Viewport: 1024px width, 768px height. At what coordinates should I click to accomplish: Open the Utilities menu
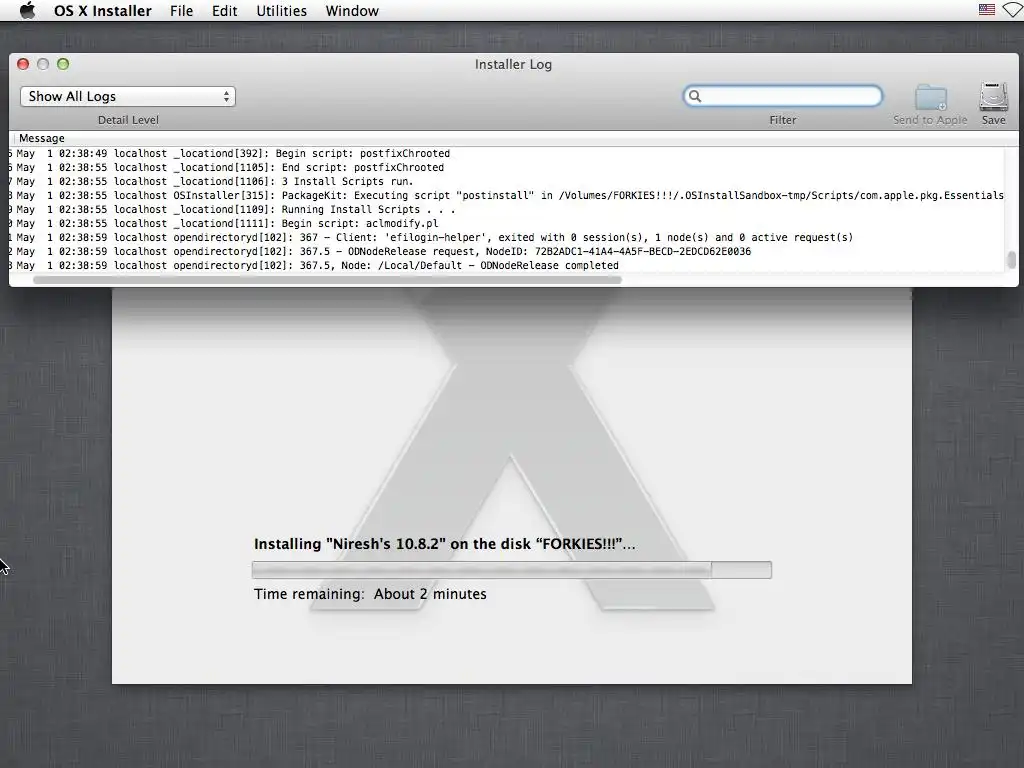point(281,11)
